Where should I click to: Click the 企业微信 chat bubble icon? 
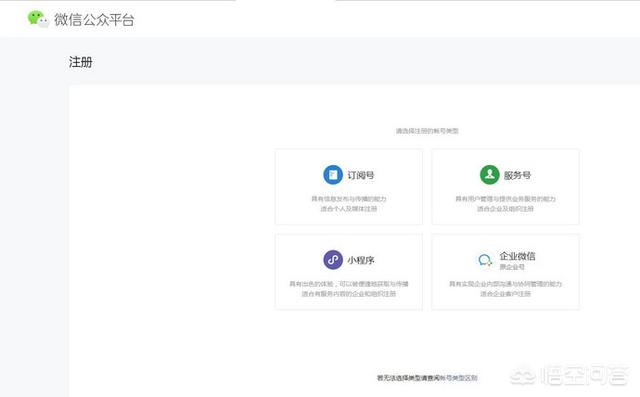tap(485, 260)
